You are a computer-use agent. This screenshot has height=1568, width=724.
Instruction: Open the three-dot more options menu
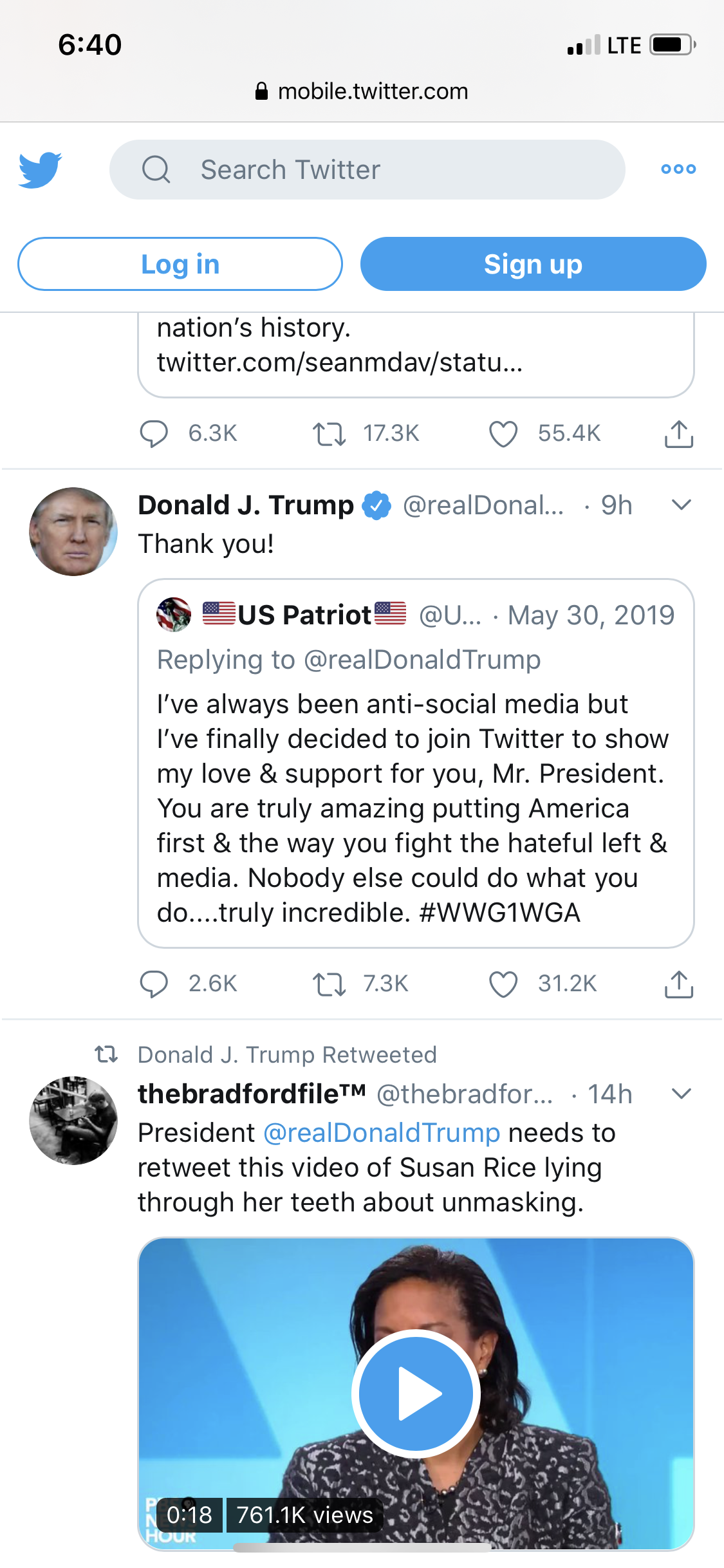(678, 169)
